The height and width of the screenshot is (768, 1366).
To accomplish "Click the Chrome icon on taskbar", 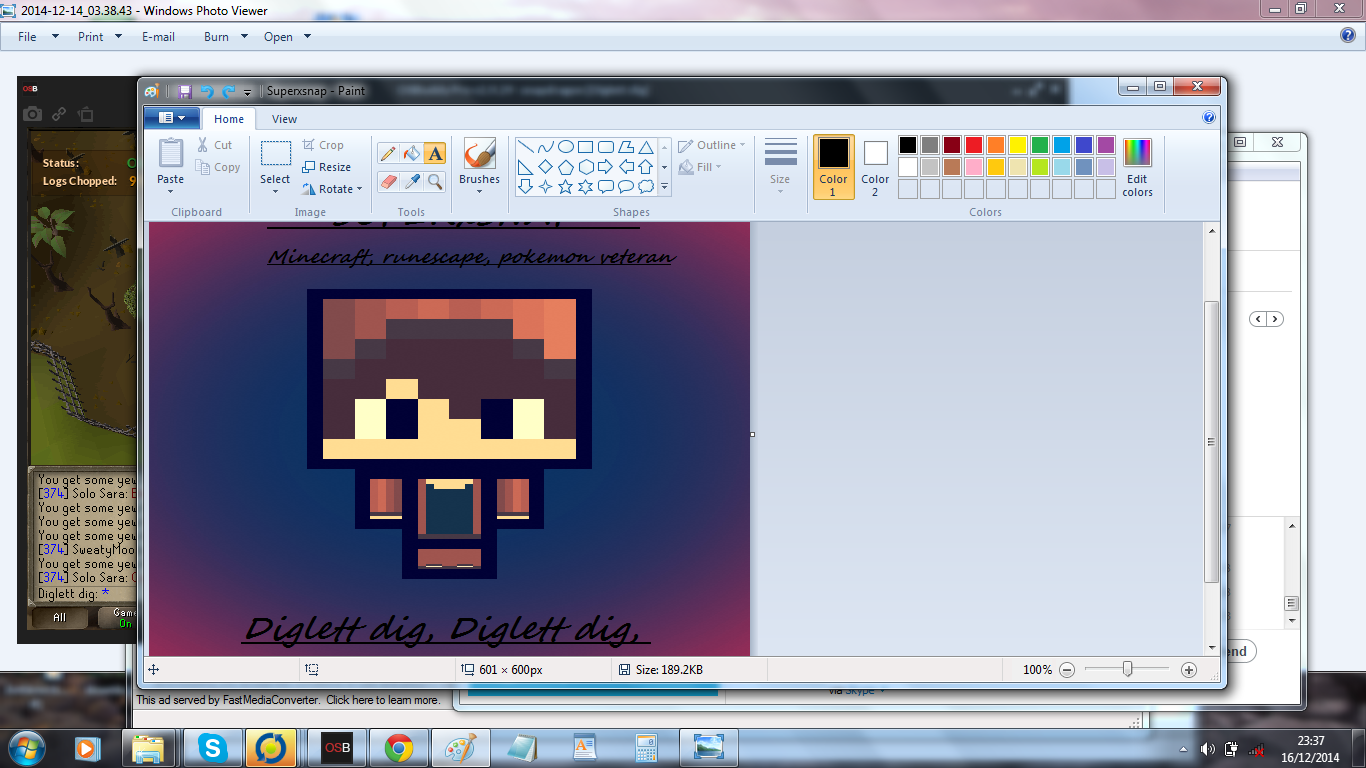I will point(398,748).
